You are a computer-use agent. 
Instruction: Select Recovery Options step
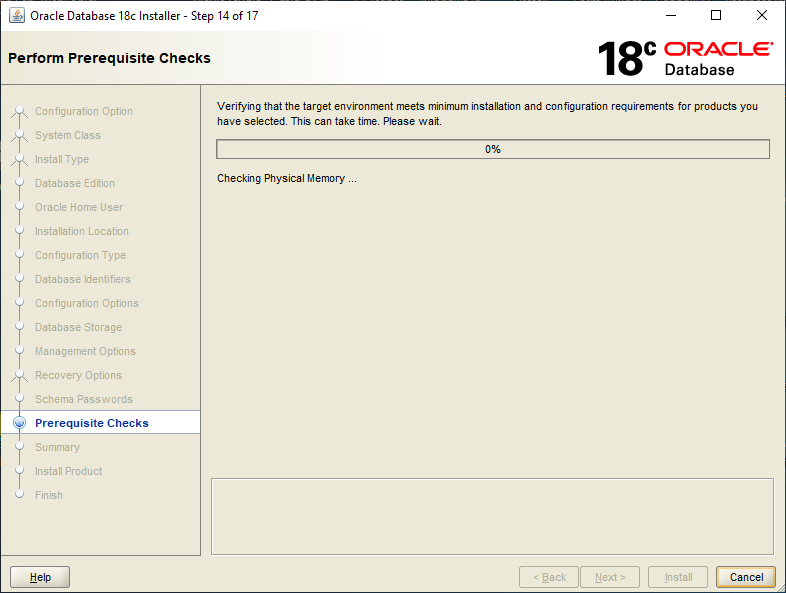click(x=78, y=375)
